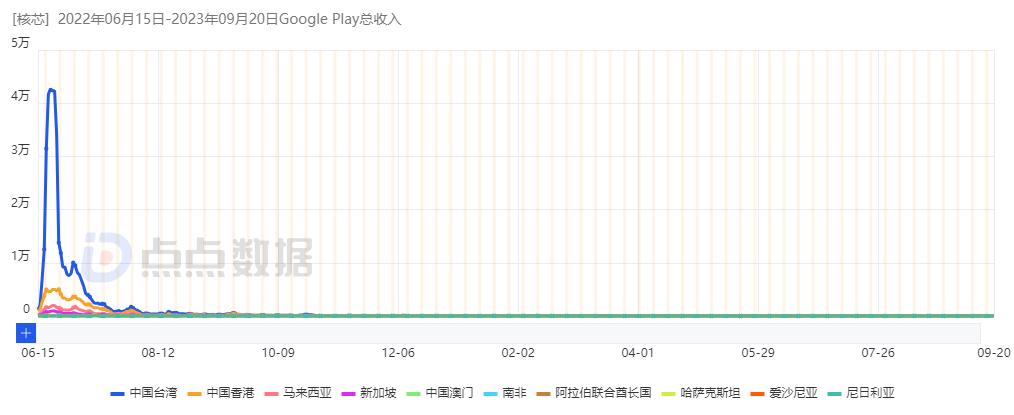Image resolution: width=1014 pixels, height=415 pixels.
Task: Click the 12-06 date axis label
Action: point(398,353)
